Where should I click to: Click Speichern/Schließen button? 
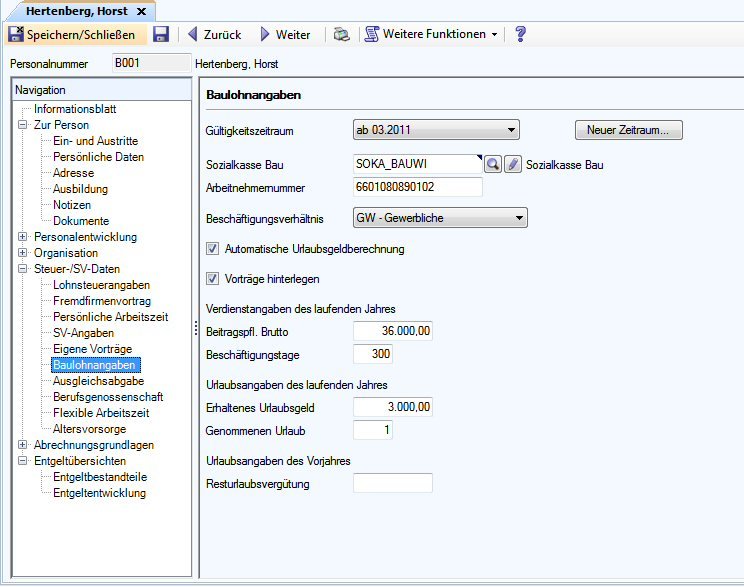click(78, 34)
